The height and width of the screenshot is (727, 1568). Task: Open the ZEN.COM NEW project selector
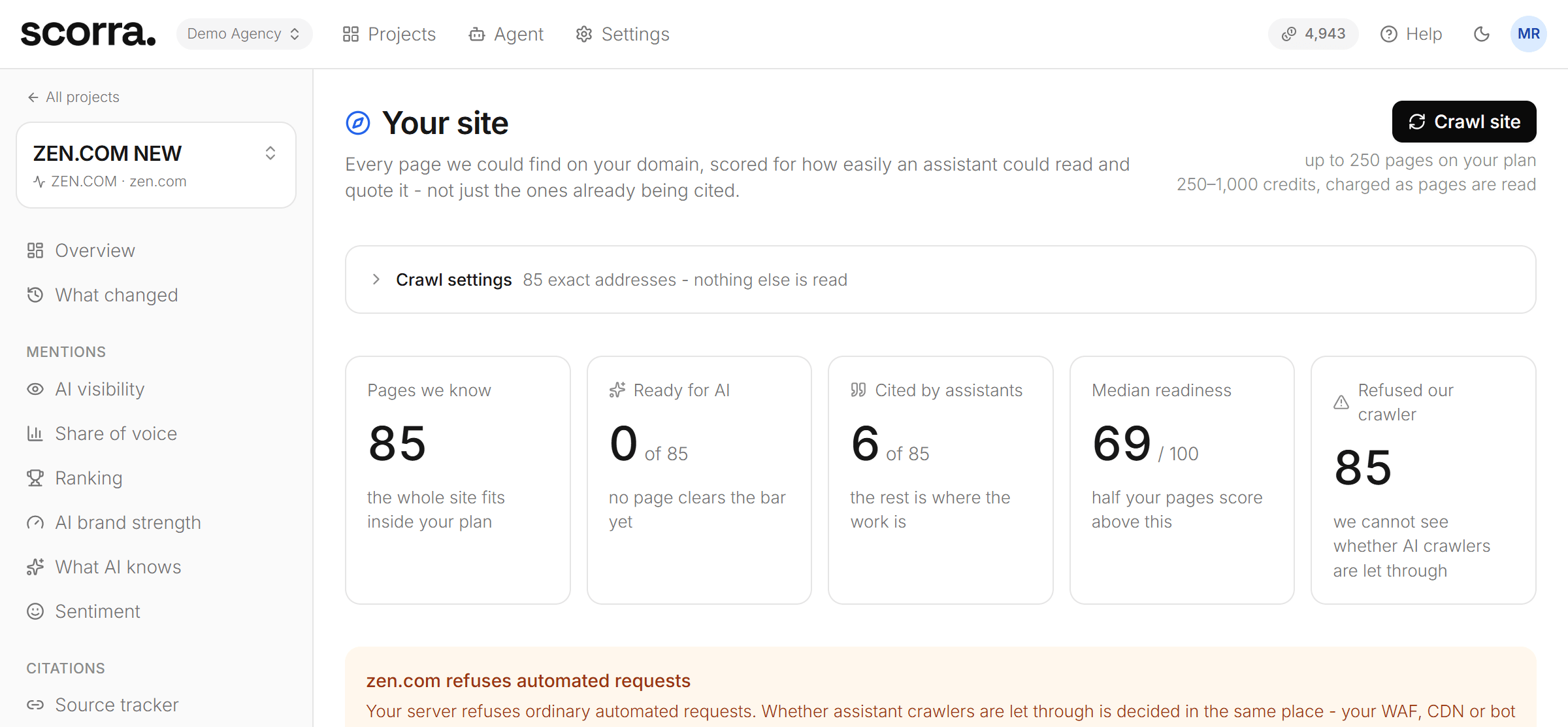156,165
